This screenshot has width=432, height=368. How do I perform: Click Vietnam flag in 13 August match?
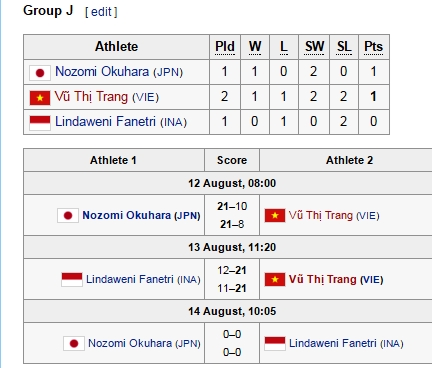(x=275, y=280)
